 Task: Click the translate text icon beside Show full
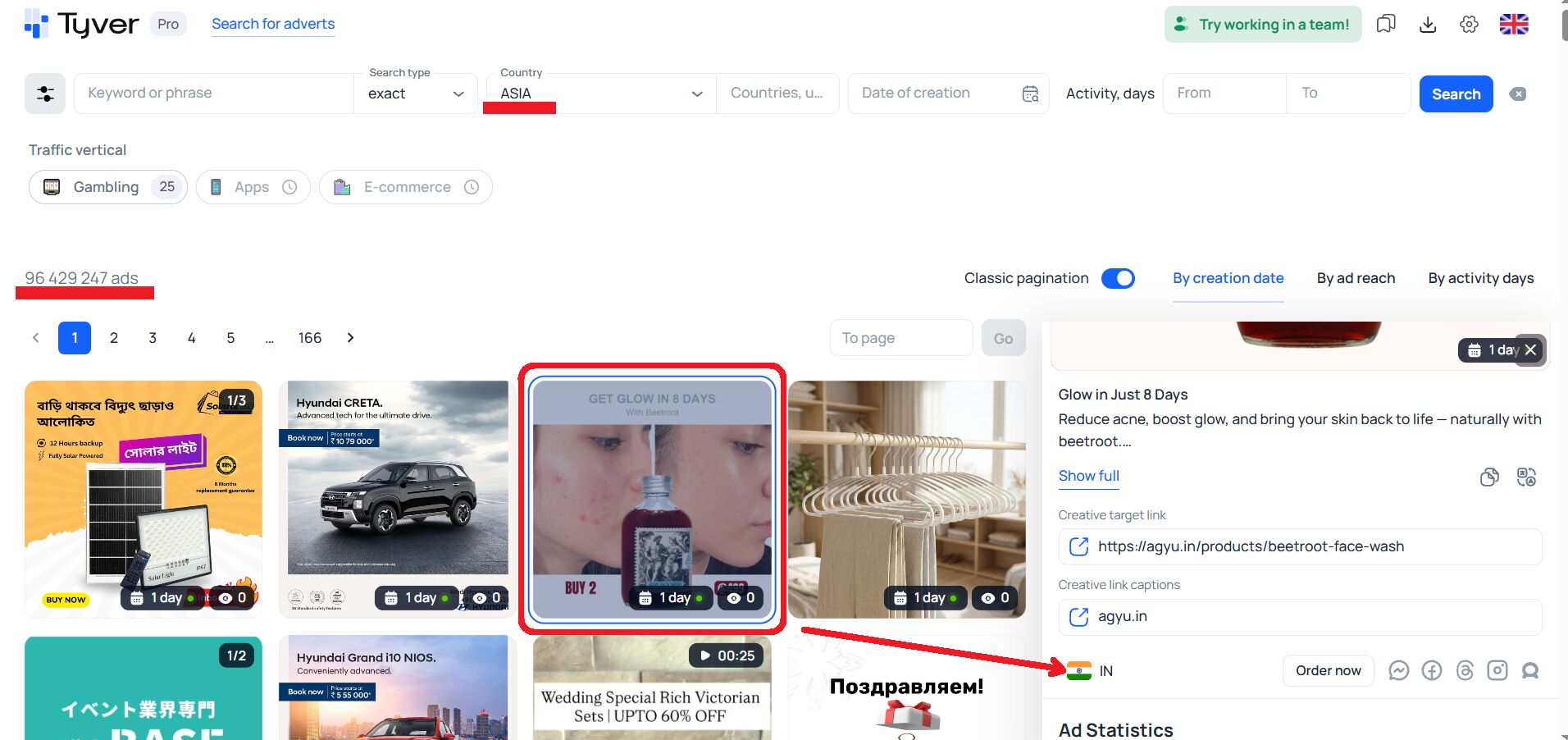tap(1526, 477)
